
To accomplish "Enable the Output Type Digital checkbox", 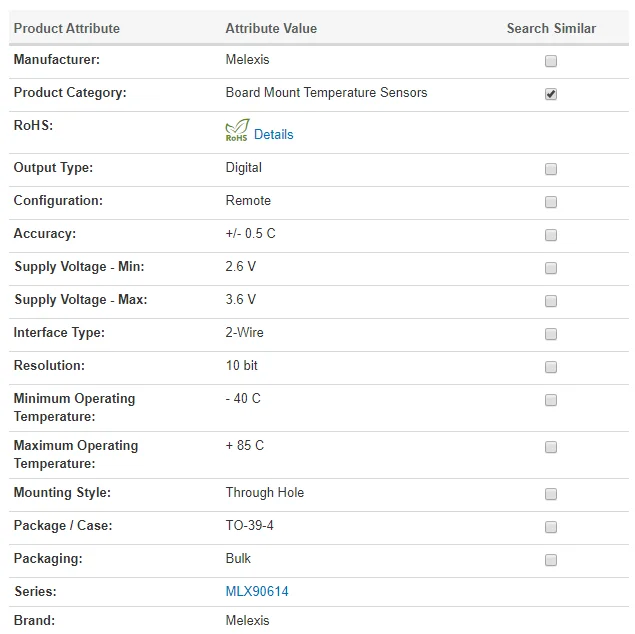I will click(x=551, y=169).
